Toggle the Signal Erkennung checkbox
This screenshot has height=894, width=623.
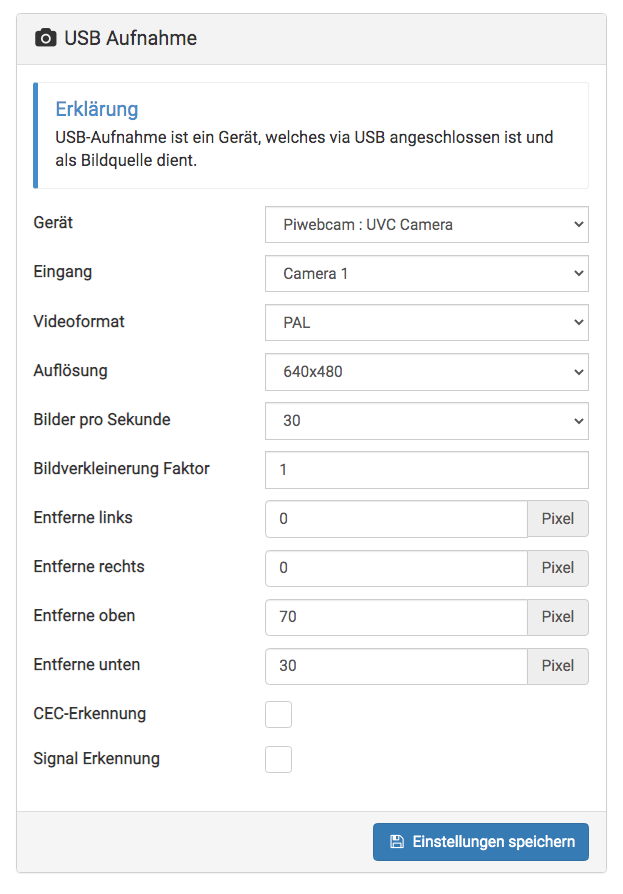[x=278, y=759]
